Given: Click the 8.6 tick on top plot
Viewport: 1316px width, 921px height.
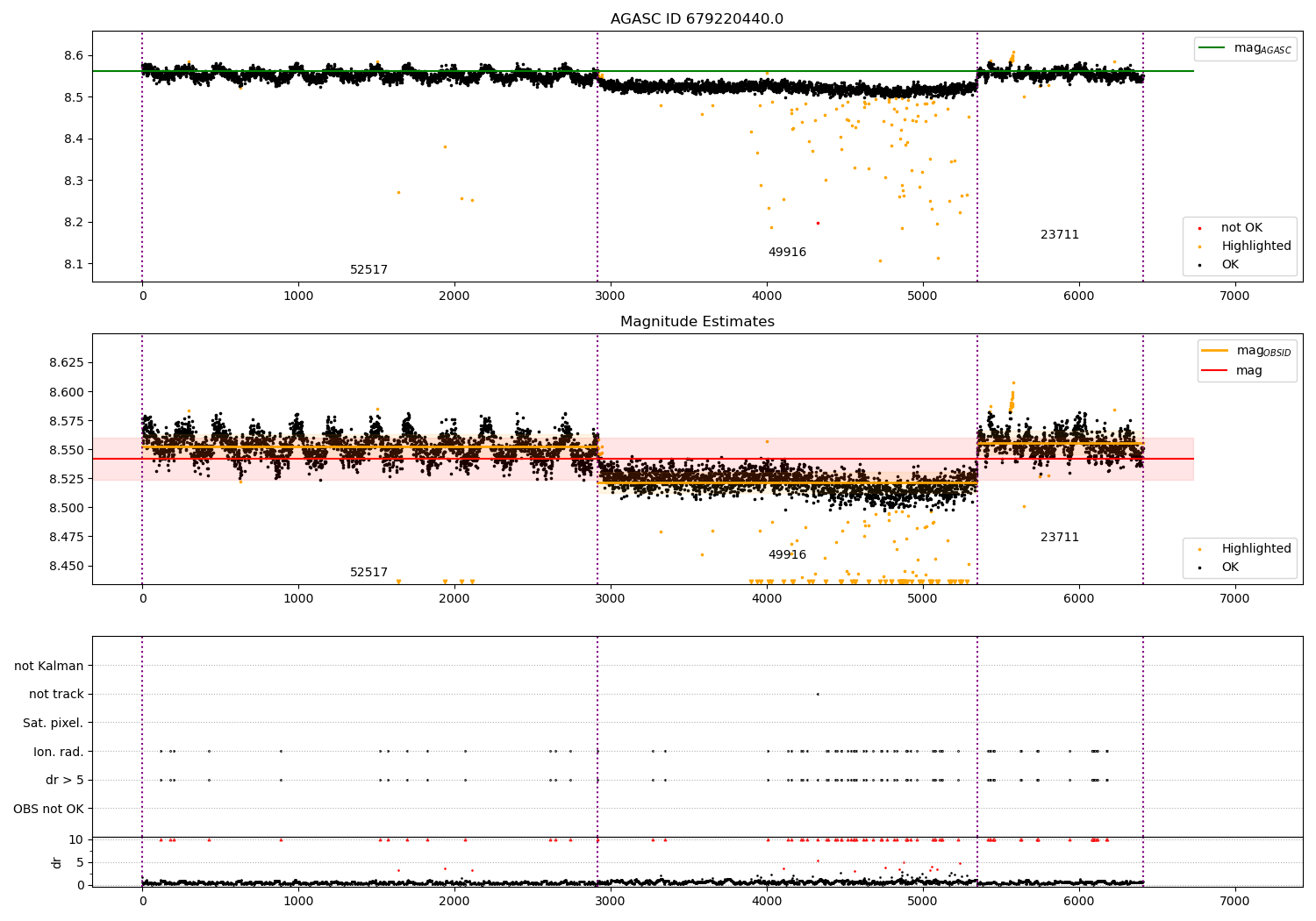Looking at the screenshot, I should click(73, 56).
